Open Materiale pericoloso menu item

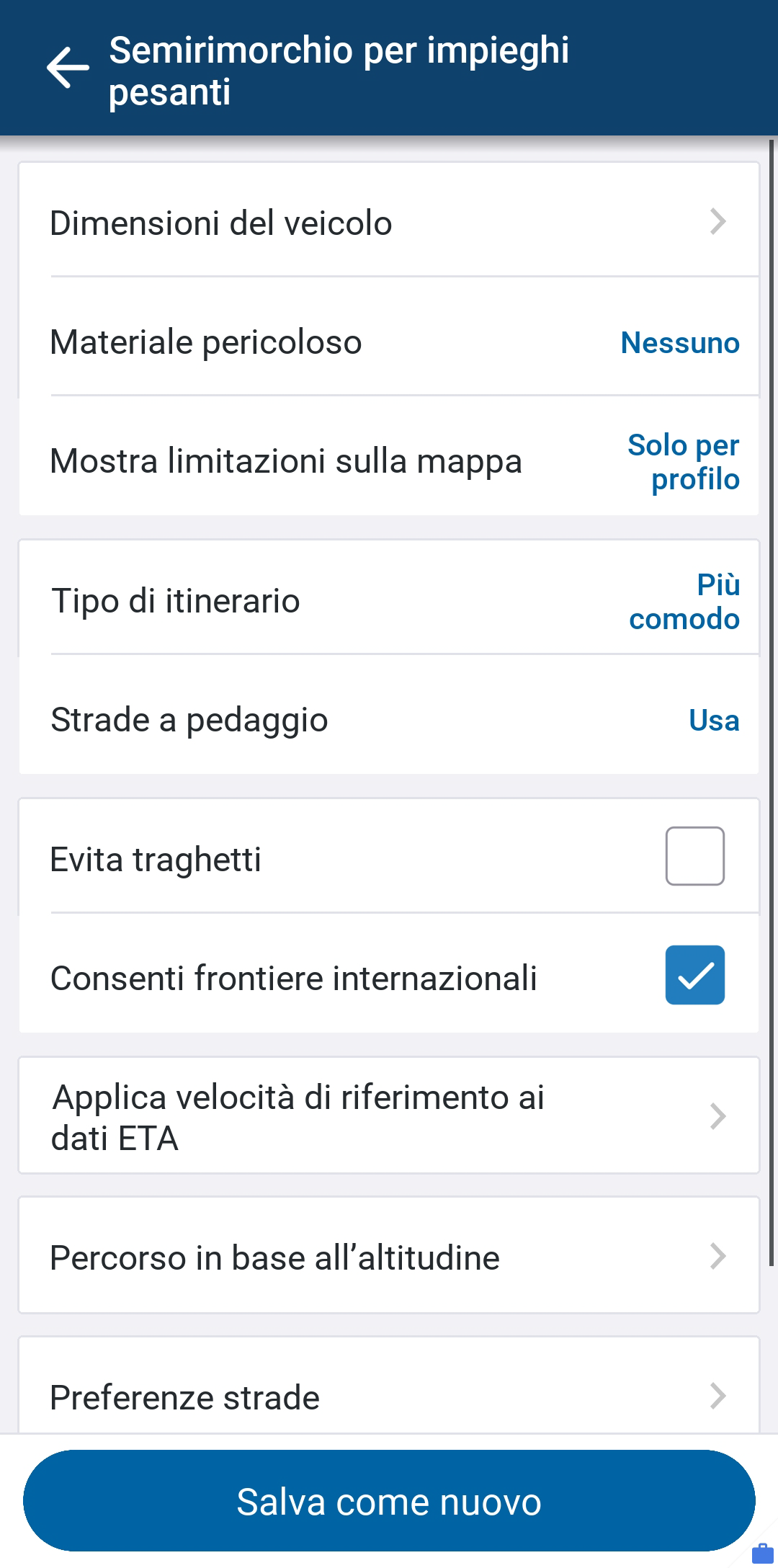(x=206, y=342)
